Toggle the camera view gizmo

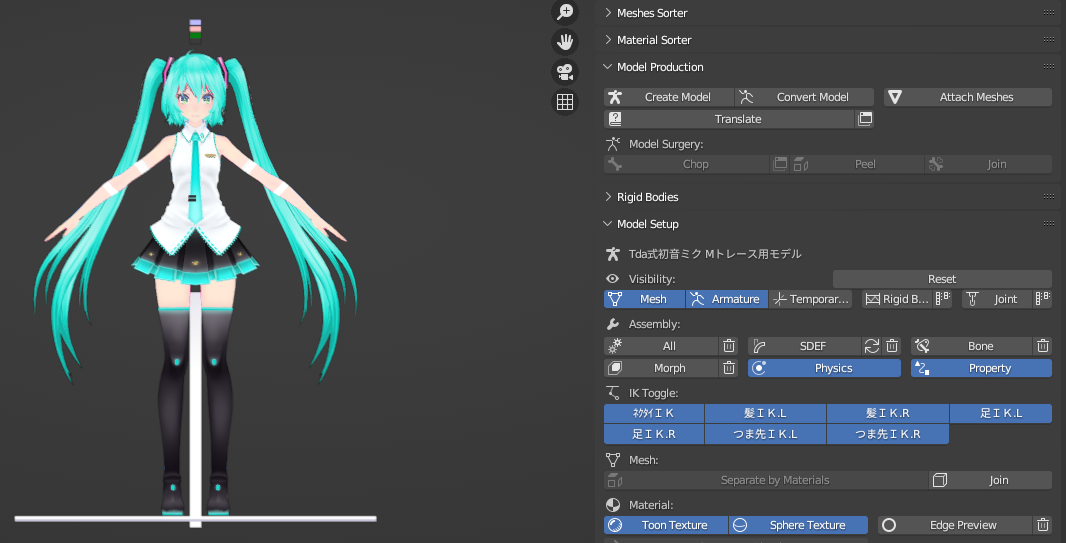pyautogui.click(x=565, y=72)
